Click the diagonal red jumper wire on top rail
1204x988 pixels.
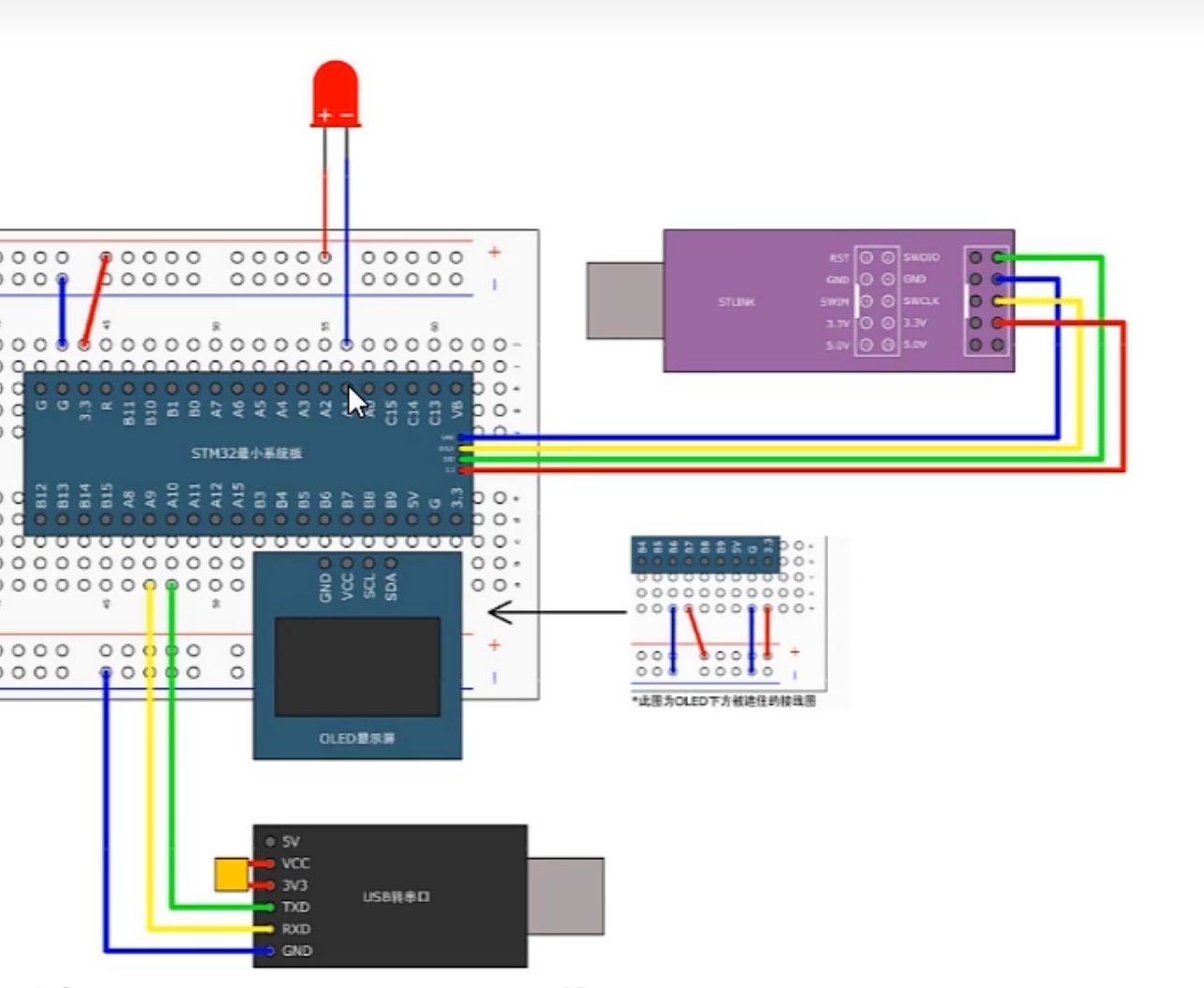[95, 300]
